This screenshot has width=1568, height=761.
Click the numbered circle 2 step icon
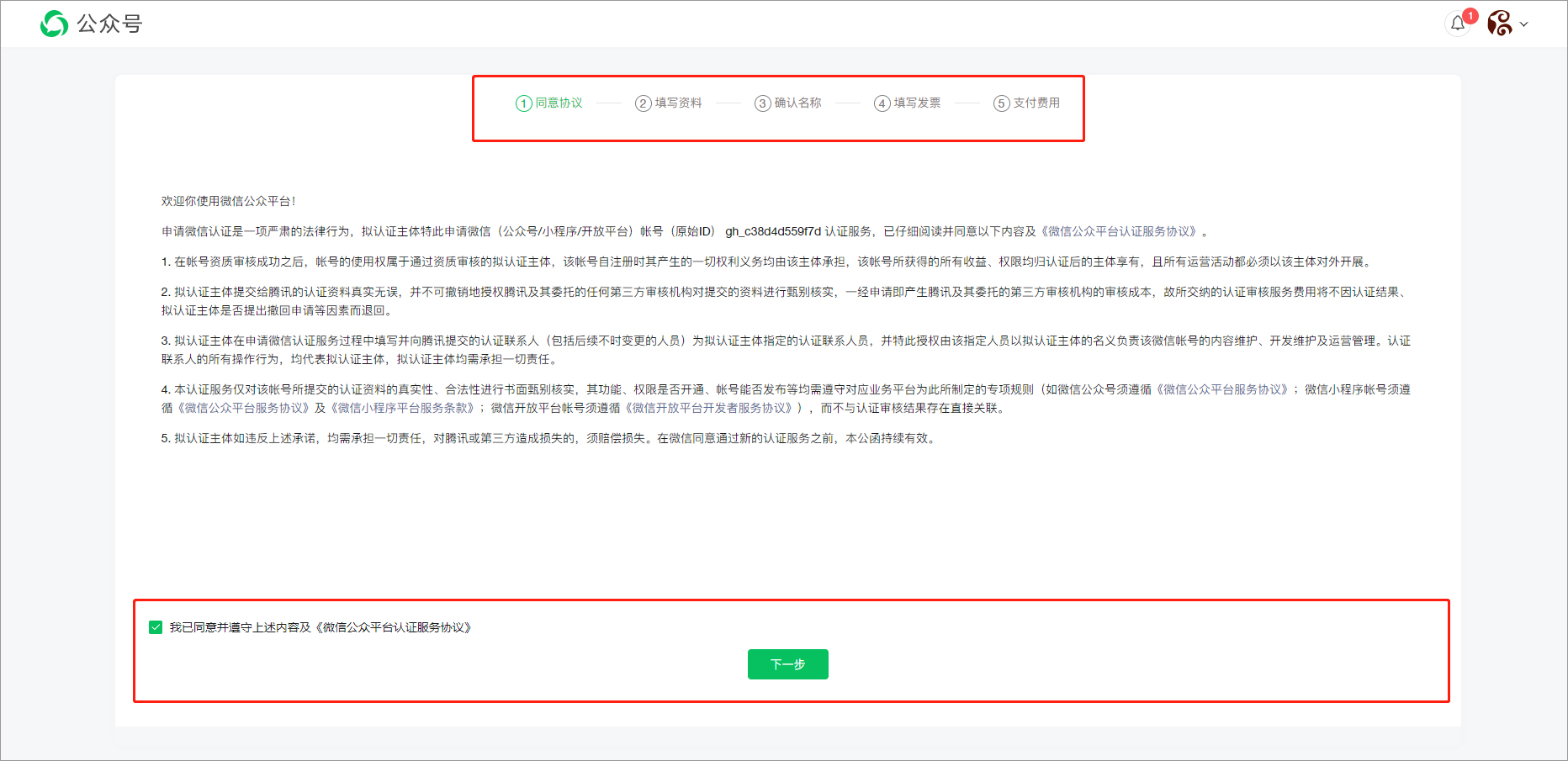pyautogui.click(x=643, y=103)
